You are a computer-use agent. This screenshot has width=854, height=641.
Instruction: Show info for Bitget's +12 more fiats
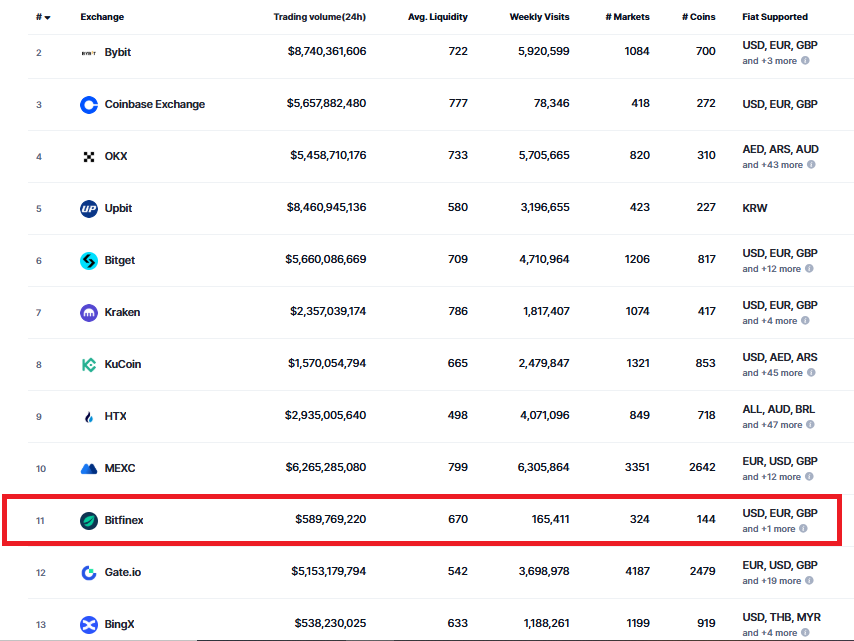809,268
